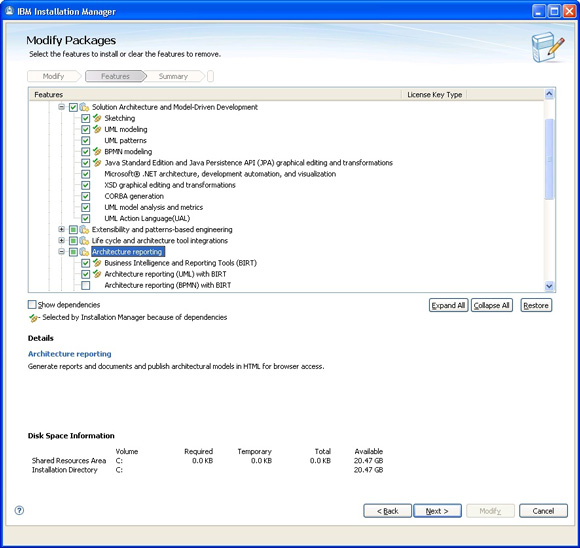Click the Architecture reporting details heading
The height and width of the screenshot is (548, 580).
[70, 354]
